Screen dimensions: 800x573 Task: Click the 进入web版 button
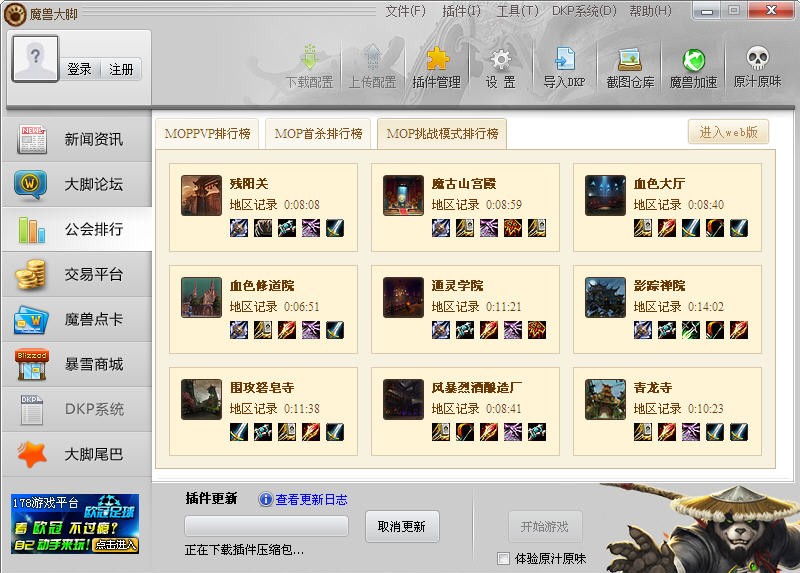click(728, 132)
